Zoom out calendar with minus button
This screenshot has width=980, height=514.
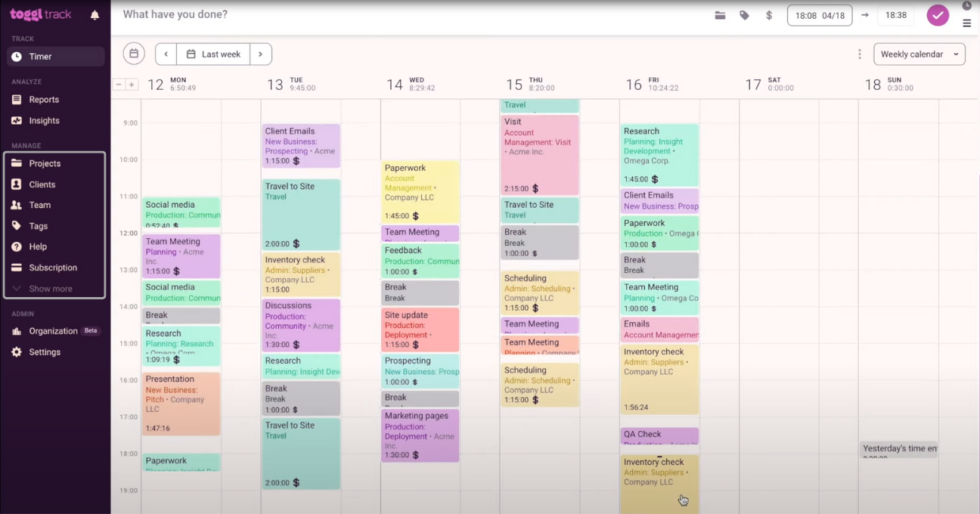click(x=119, y=84)
